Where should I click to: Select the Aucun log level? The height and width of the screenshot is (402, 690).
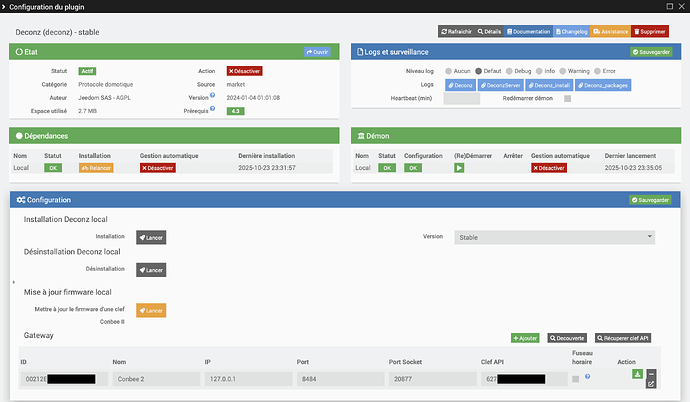[448, 71]
